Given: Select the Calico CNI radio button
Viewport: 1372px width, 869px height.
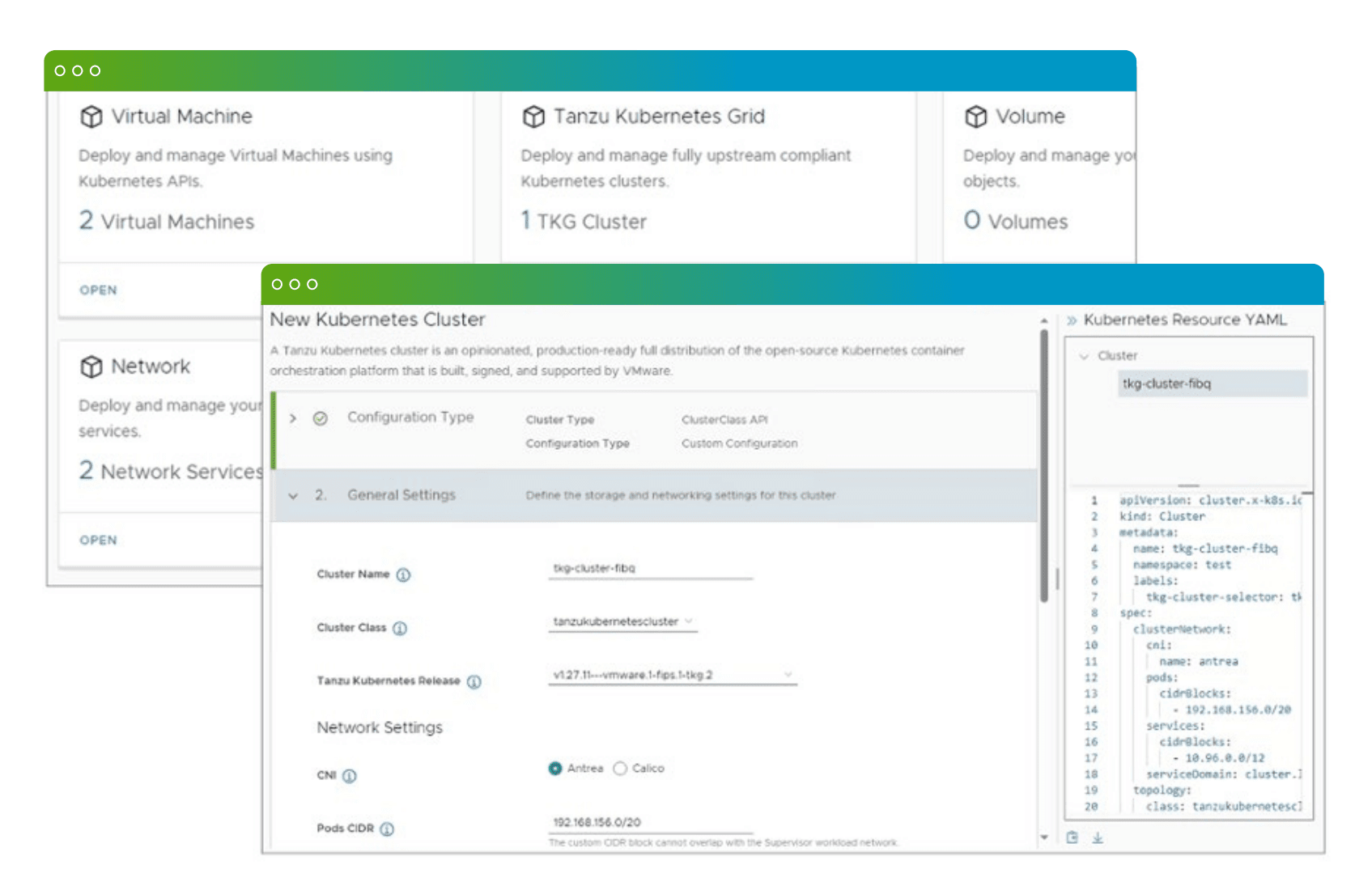Looking at the screenshot, I should [620, 769].
